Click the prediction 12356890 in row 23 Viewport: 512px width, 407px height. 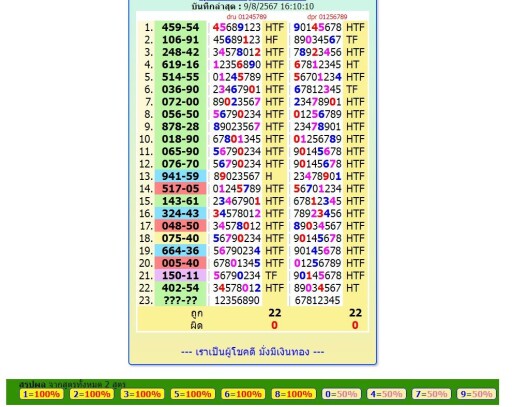[237, 300]
